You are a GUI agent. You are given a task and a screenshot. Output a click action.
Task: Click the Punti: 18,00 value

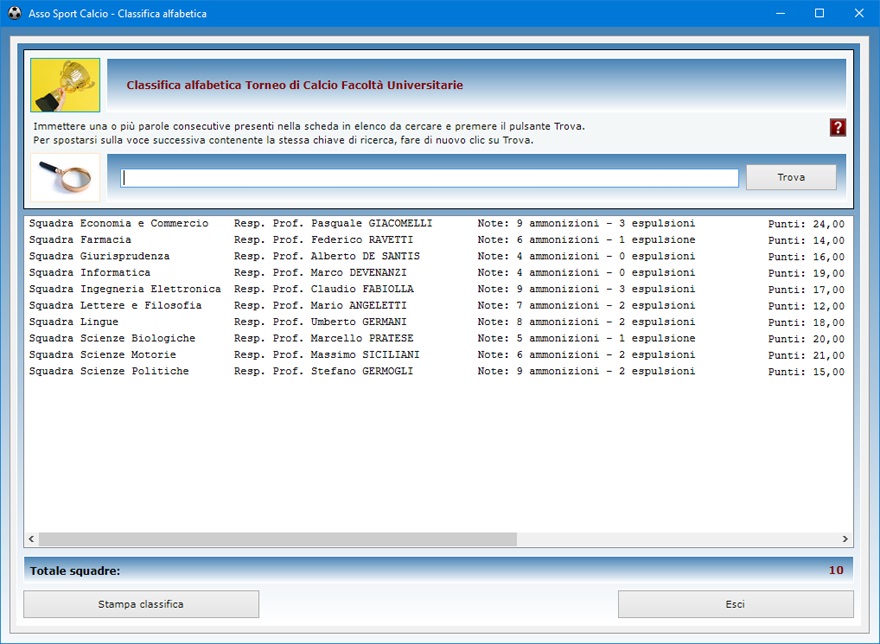[806, 323]
